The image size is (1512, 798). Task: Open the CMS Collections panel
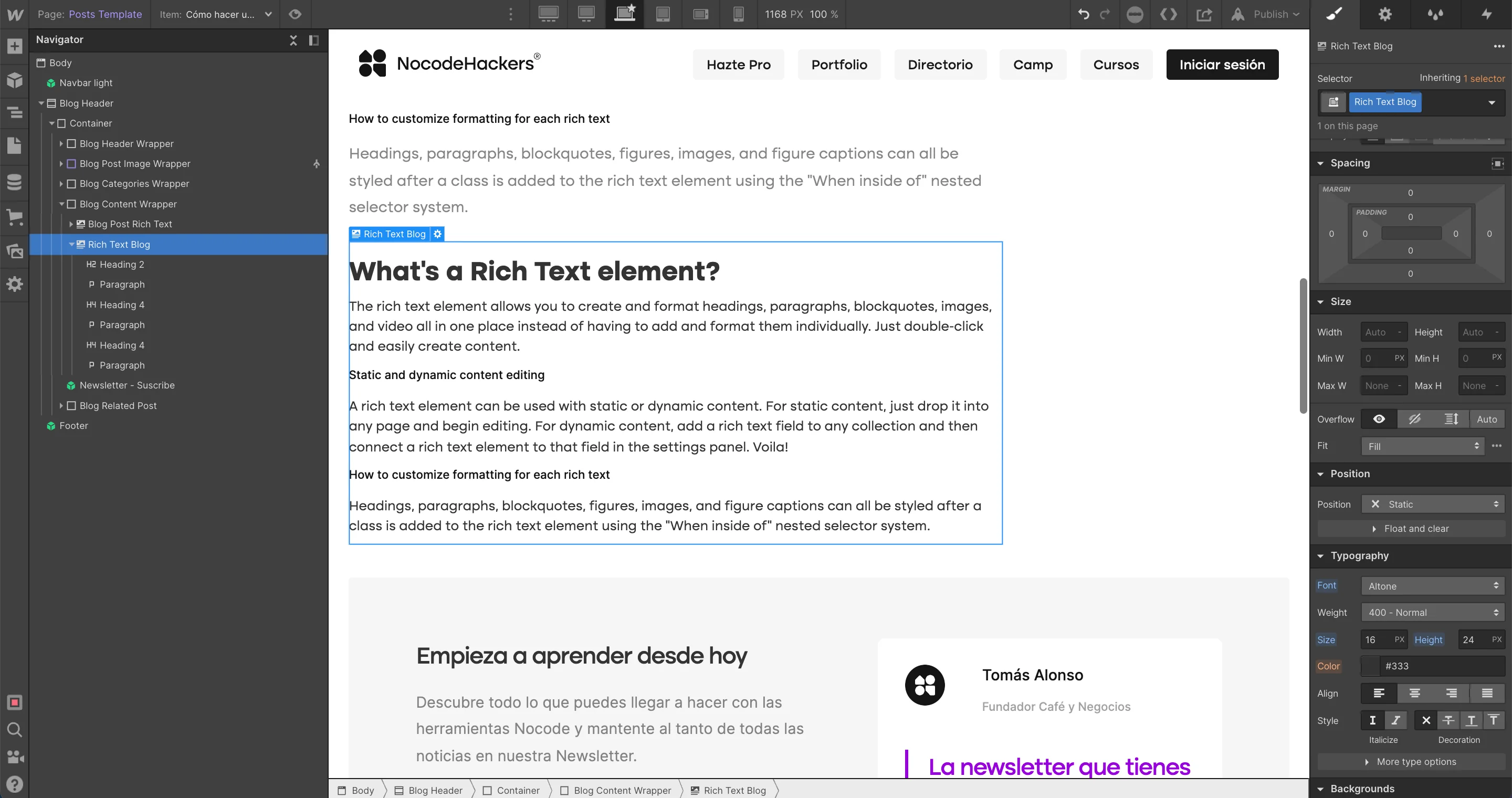pos(14,182)
